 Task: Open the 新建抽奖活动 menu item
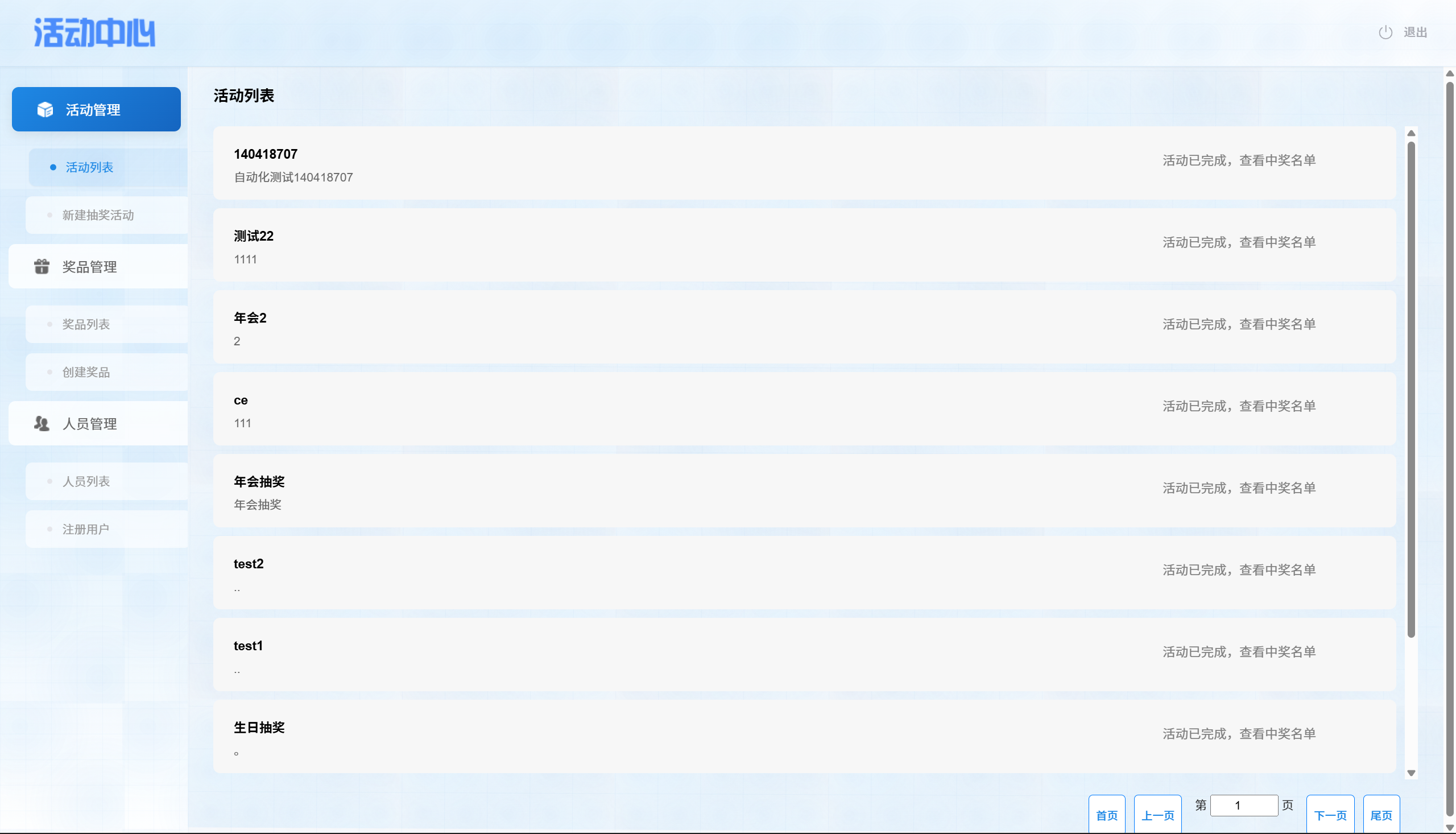point(98,216)
